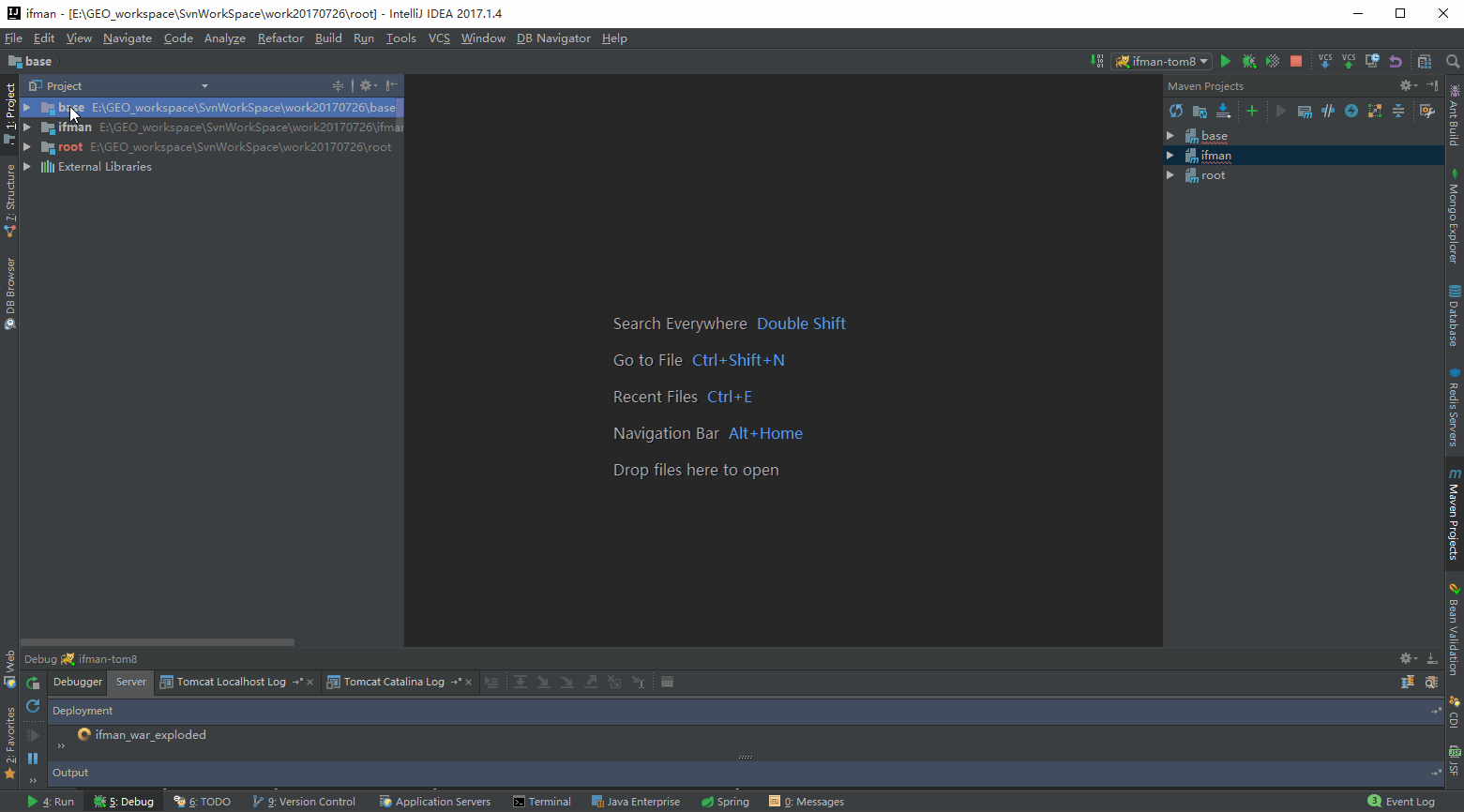Toggle Structure side tab
Image resolution: width=1464 pixels, height=812 pixels.
point(10,200)
